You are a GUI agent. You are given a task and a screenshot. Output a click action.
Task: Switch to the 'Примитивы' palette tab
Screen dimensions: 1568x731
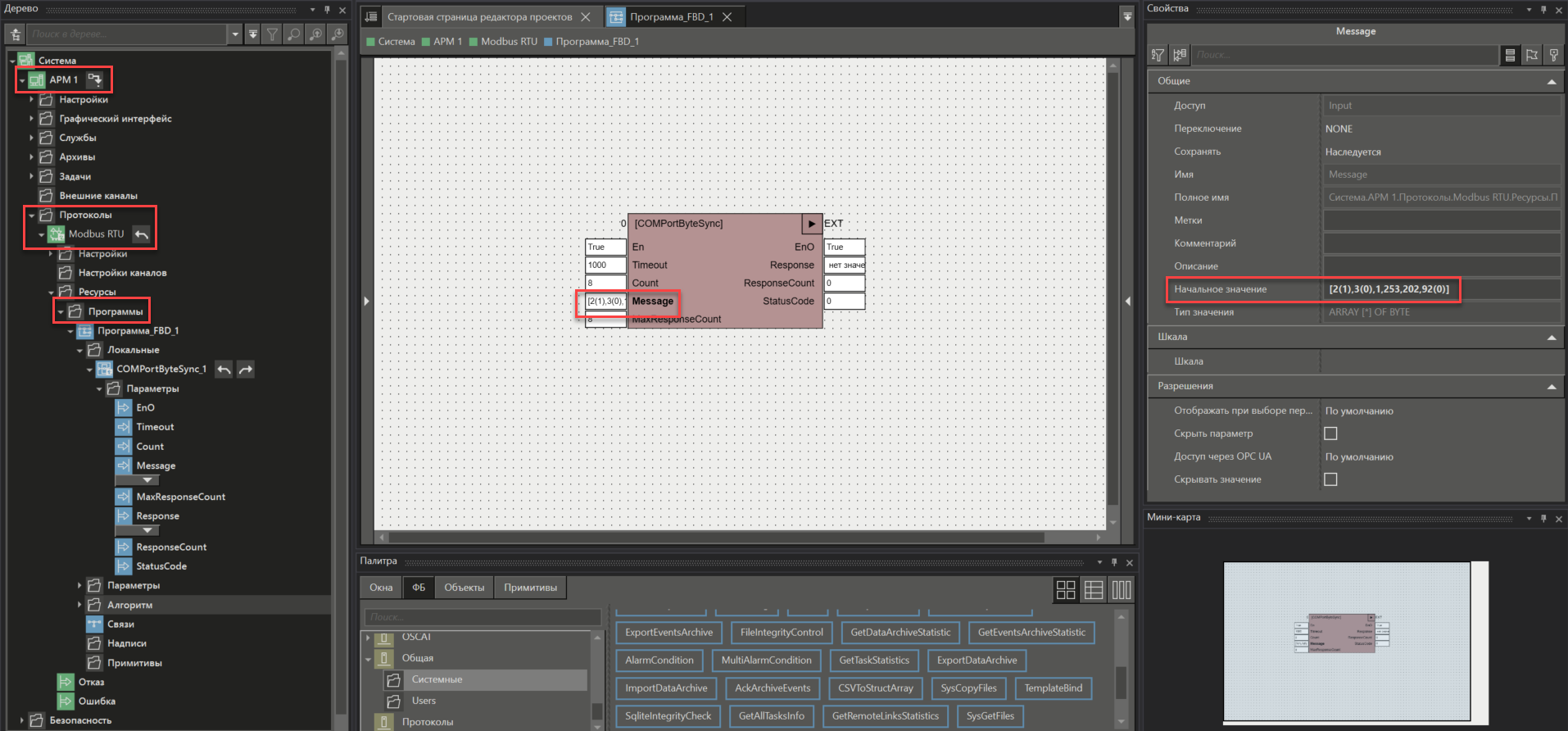click(530, 588)
